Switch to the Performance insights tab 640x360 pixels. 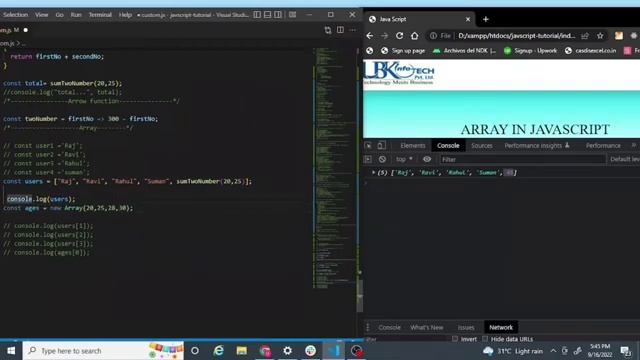click(537, 146)
